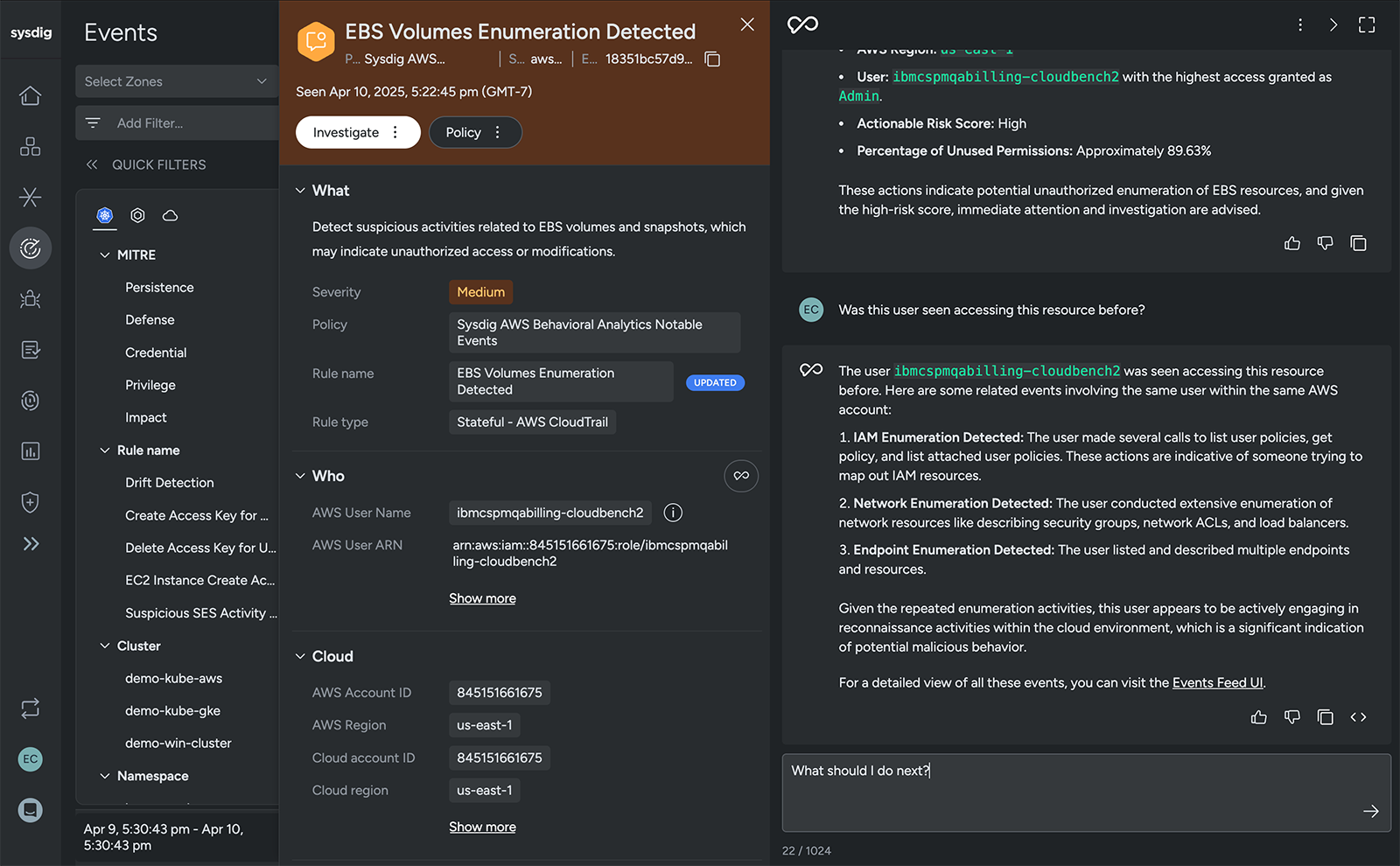Collapse the Quick Filters panel
The height and width of the screenshot is (866, 1400).
[x=92, y=164]
